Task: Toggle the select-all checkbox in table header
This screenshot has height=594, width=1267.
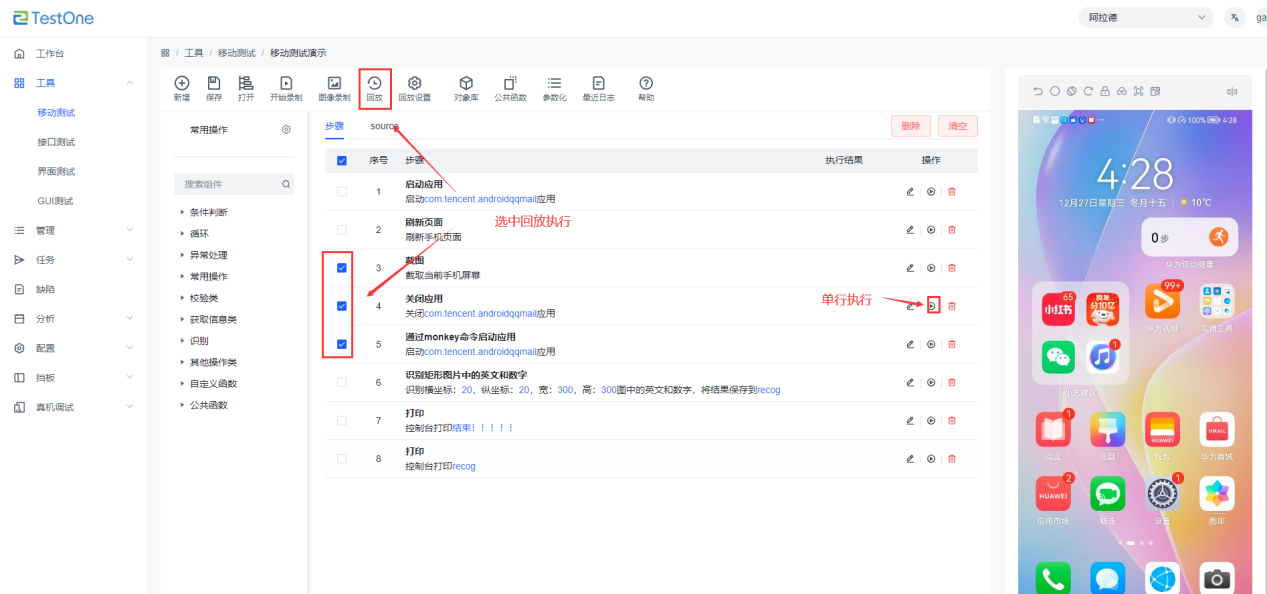Action: pyautogui.click(x=342, y=160)
